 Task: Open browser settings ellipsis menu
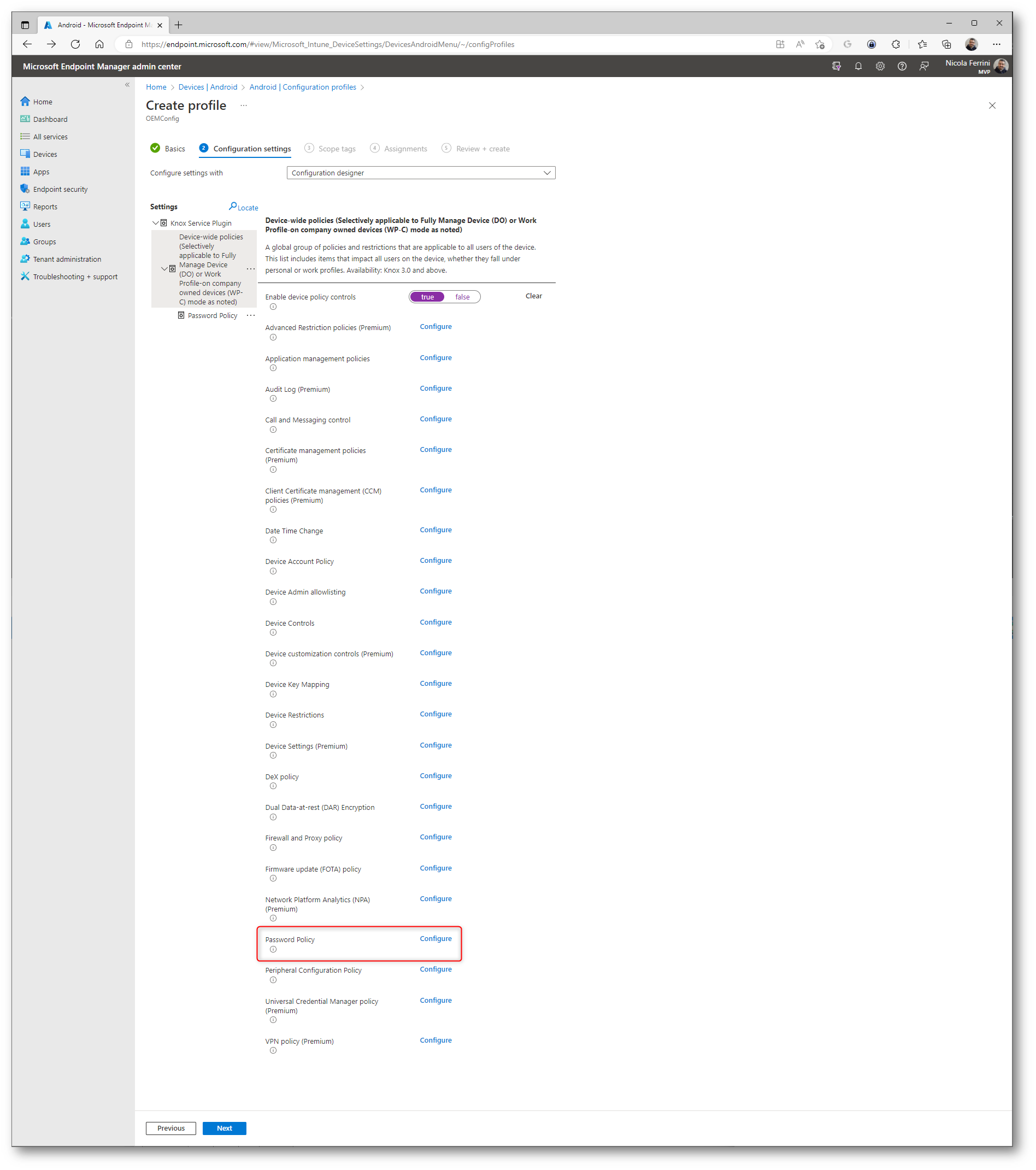[x=997, y=44]
